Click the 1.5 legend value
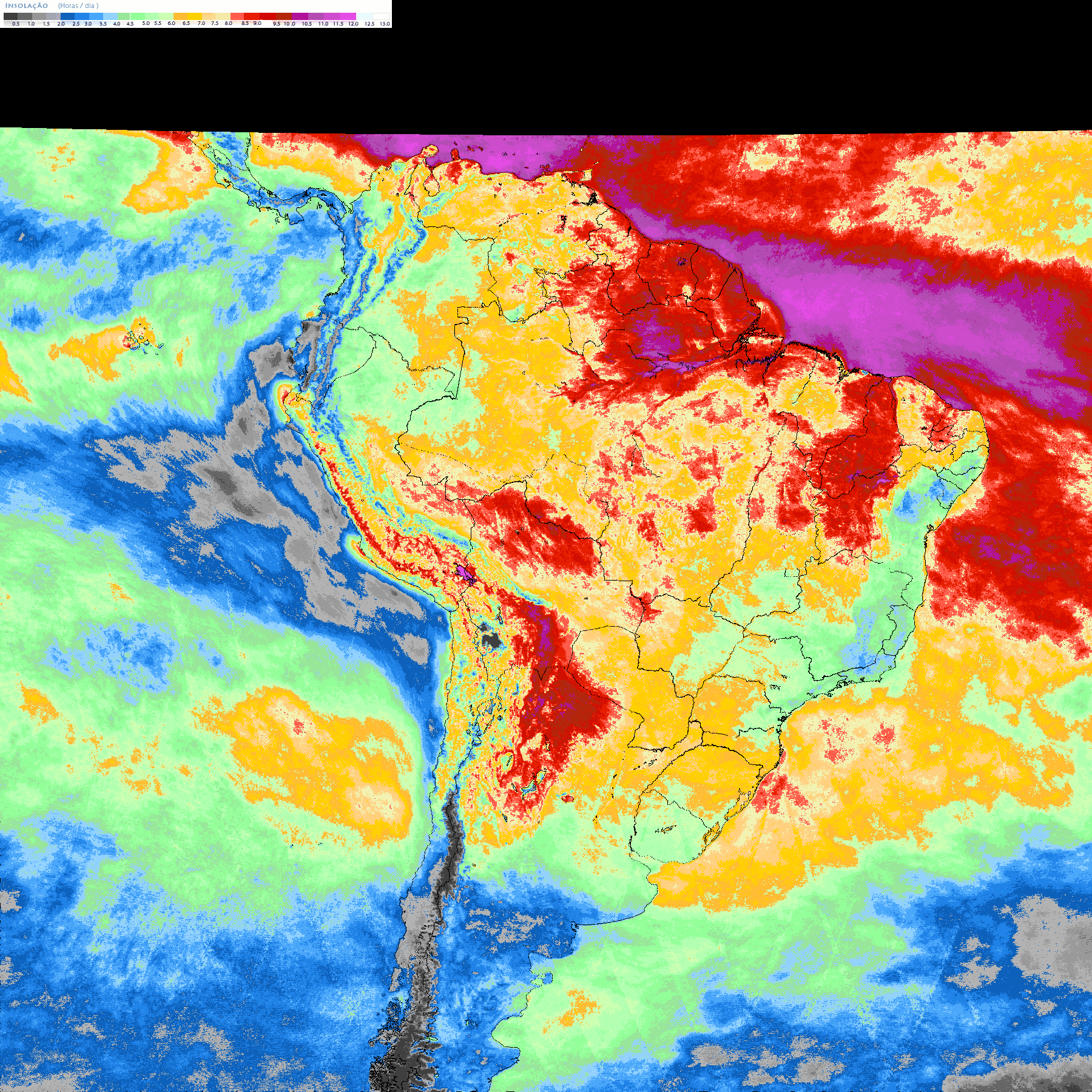Viewport: 1092px width, 1092px height. [x=46, y=24]
